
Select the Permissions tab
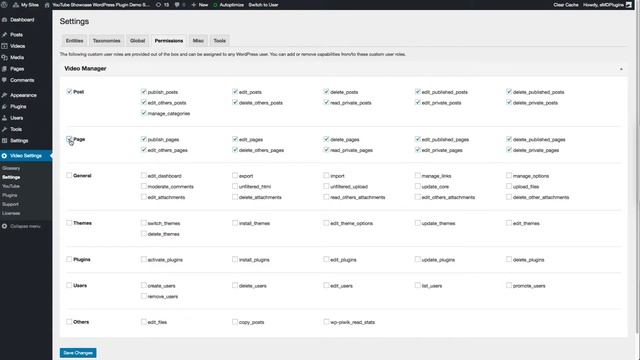pyautogui.click(x=169, y=40)
